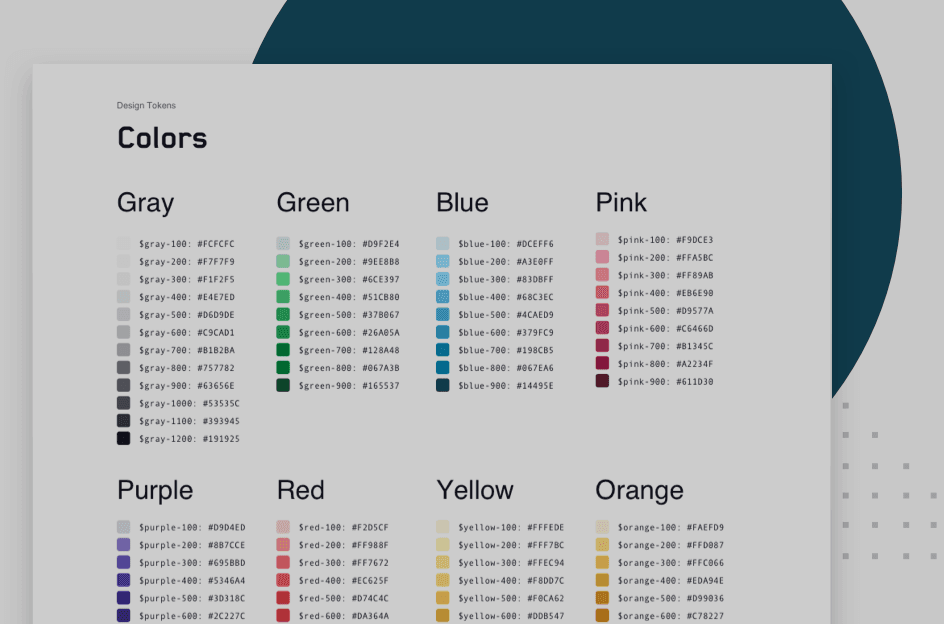Click the Yellow section heading

pos(475,491)
